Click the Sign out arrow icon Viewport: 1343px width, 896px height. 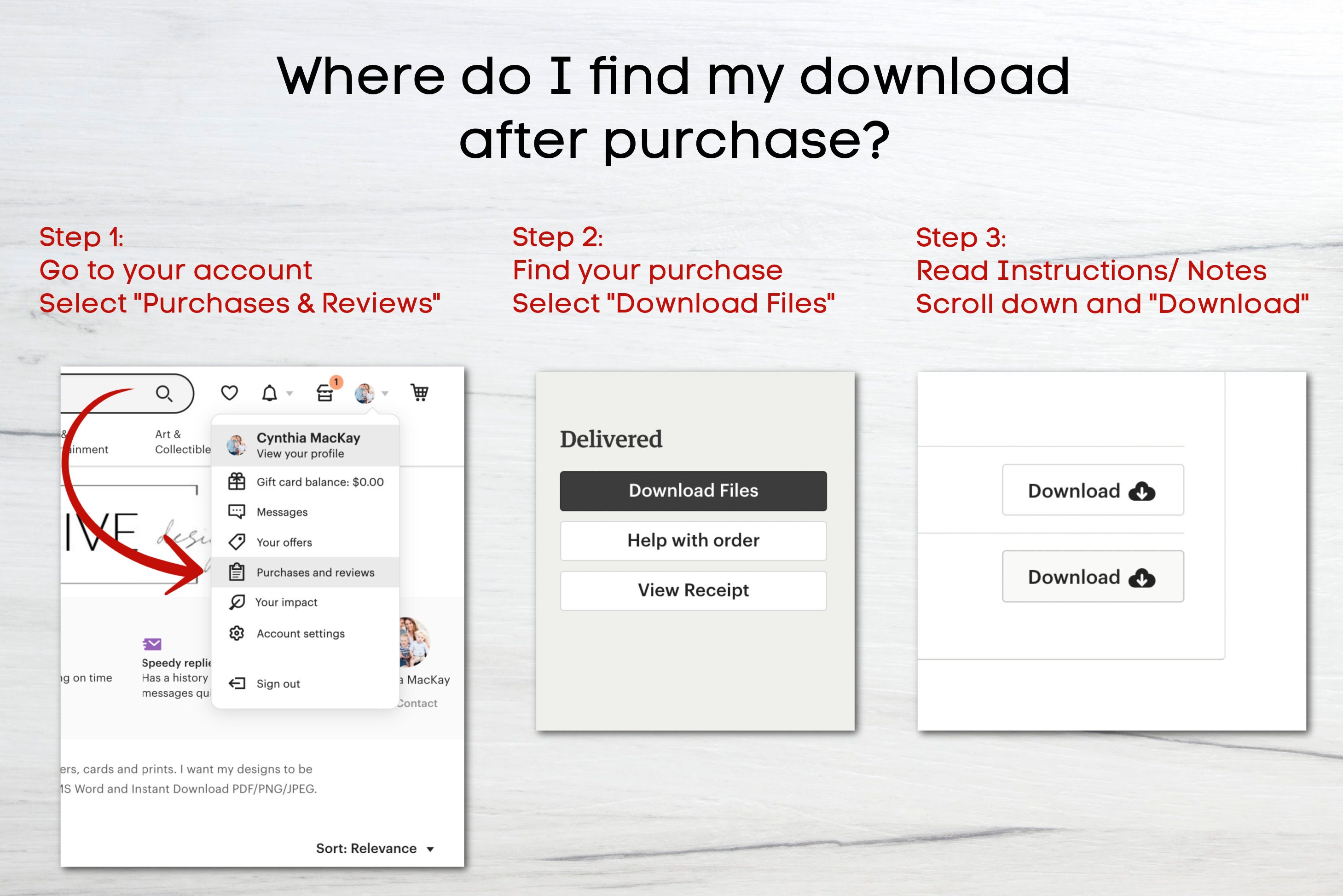[x=236, y=683]
